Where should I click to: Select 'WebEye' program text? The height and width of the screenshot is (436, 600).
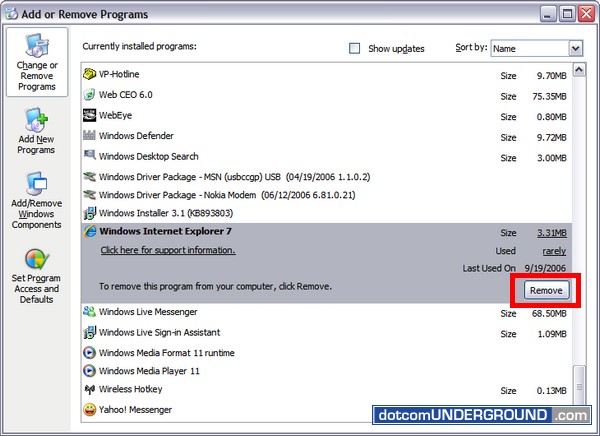coord(115,115)
